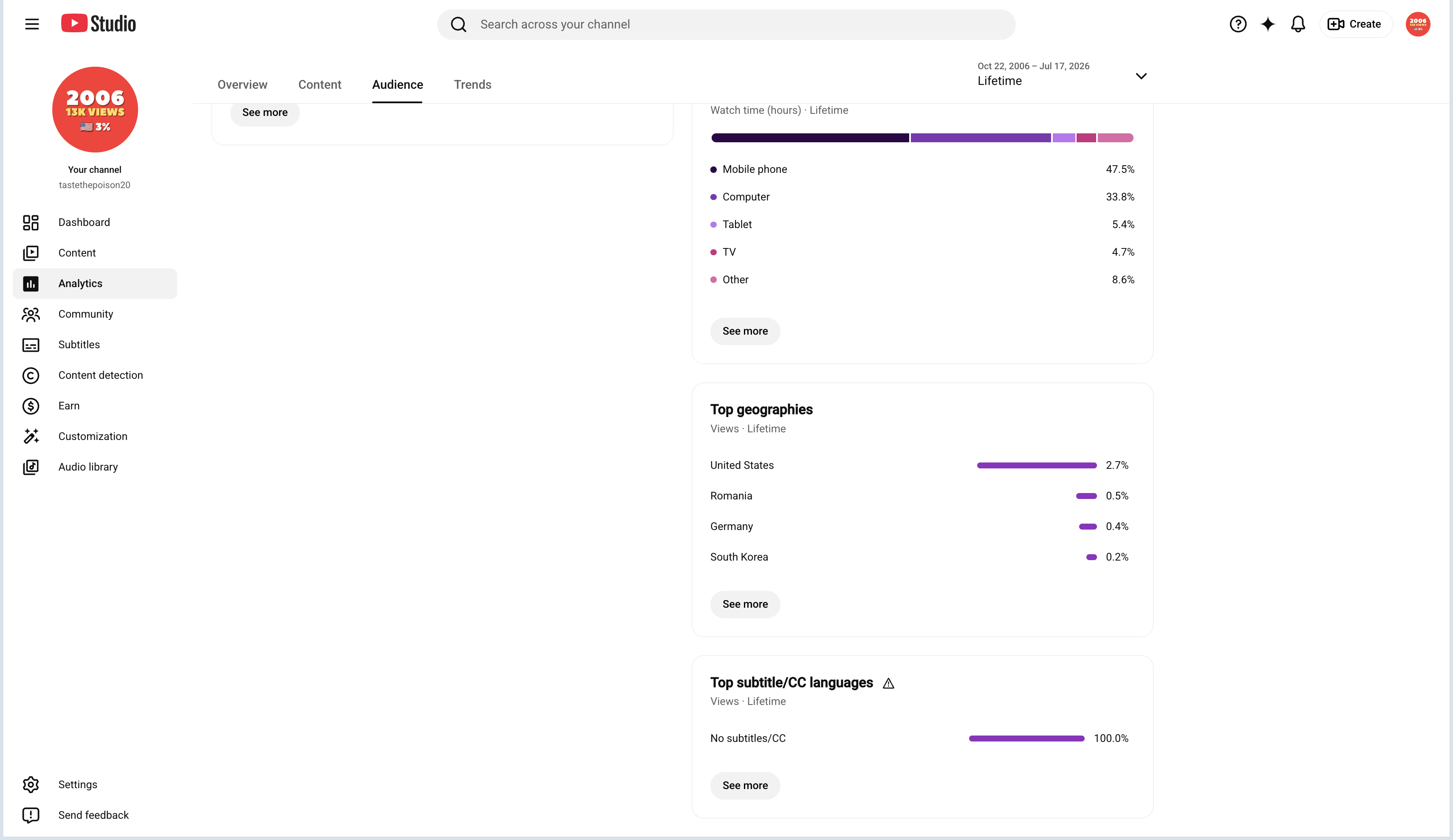Click the Mobile phone segment of the bar
Image resolution: width=1453 pixels, height=840 pixels.
tap(810, 138)
